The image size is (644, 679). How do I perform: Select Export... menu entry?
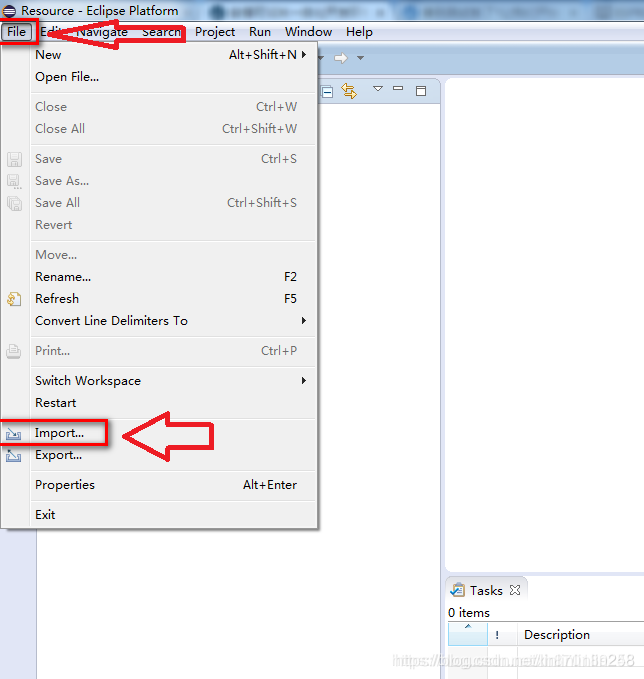[173, 455]
